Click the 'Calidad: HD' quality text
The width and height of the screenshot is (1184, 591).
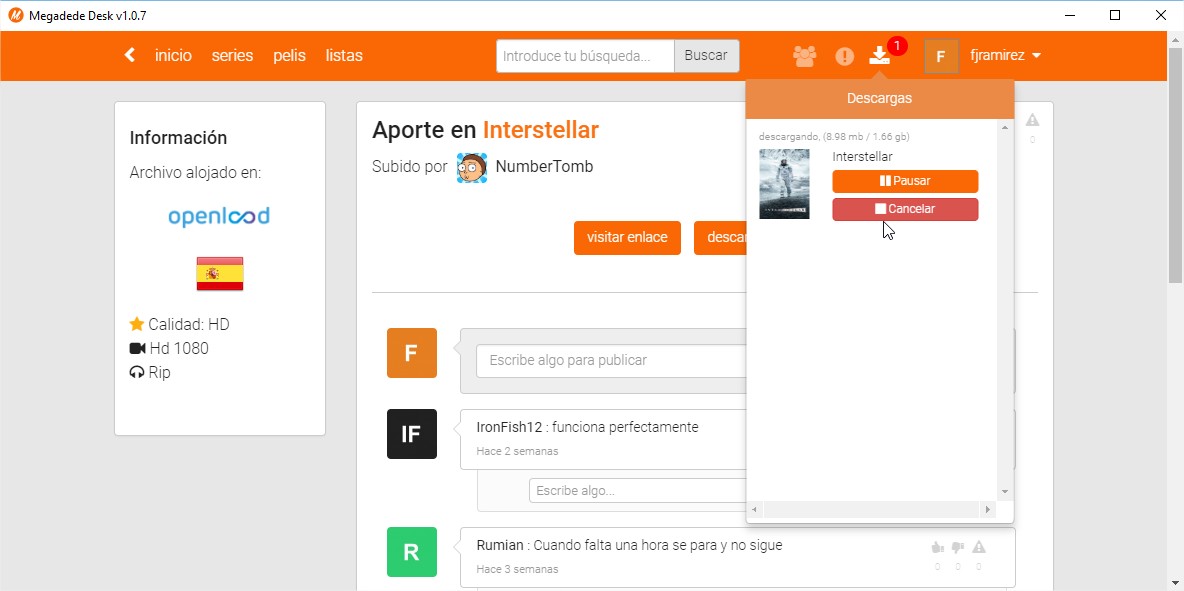click(189, 325)
